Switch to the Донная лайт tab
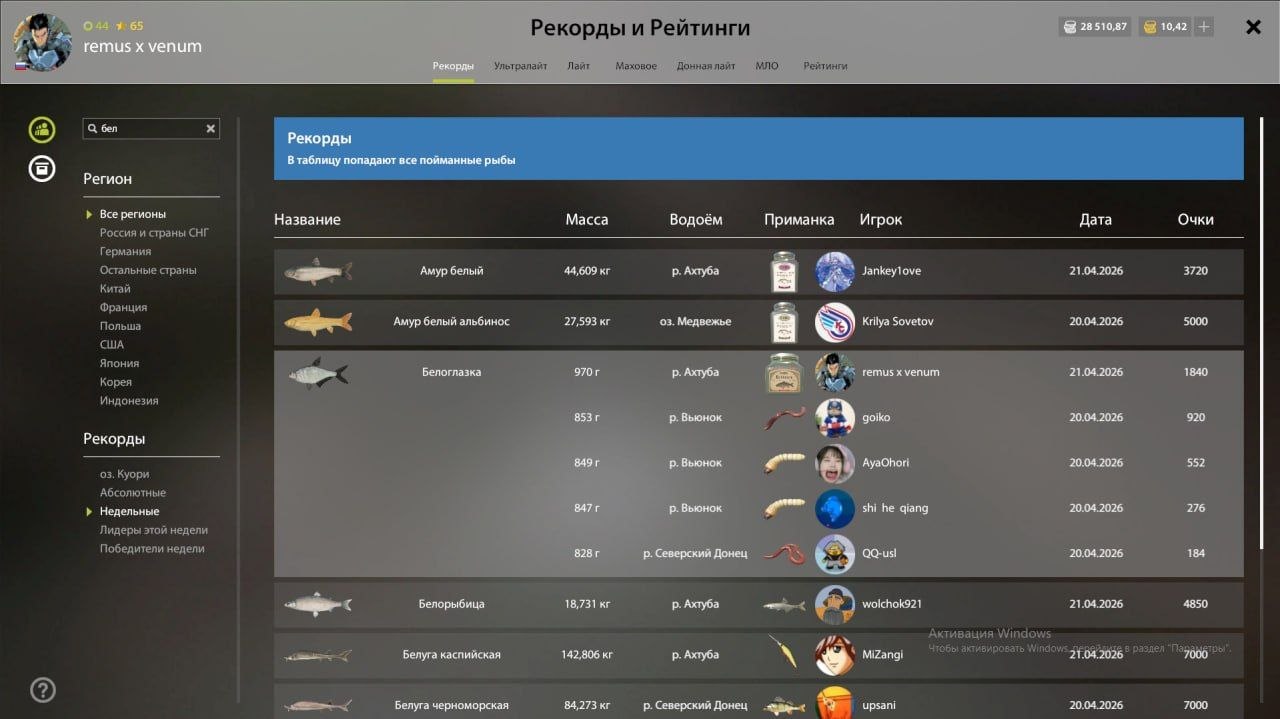 coord(706,66)
